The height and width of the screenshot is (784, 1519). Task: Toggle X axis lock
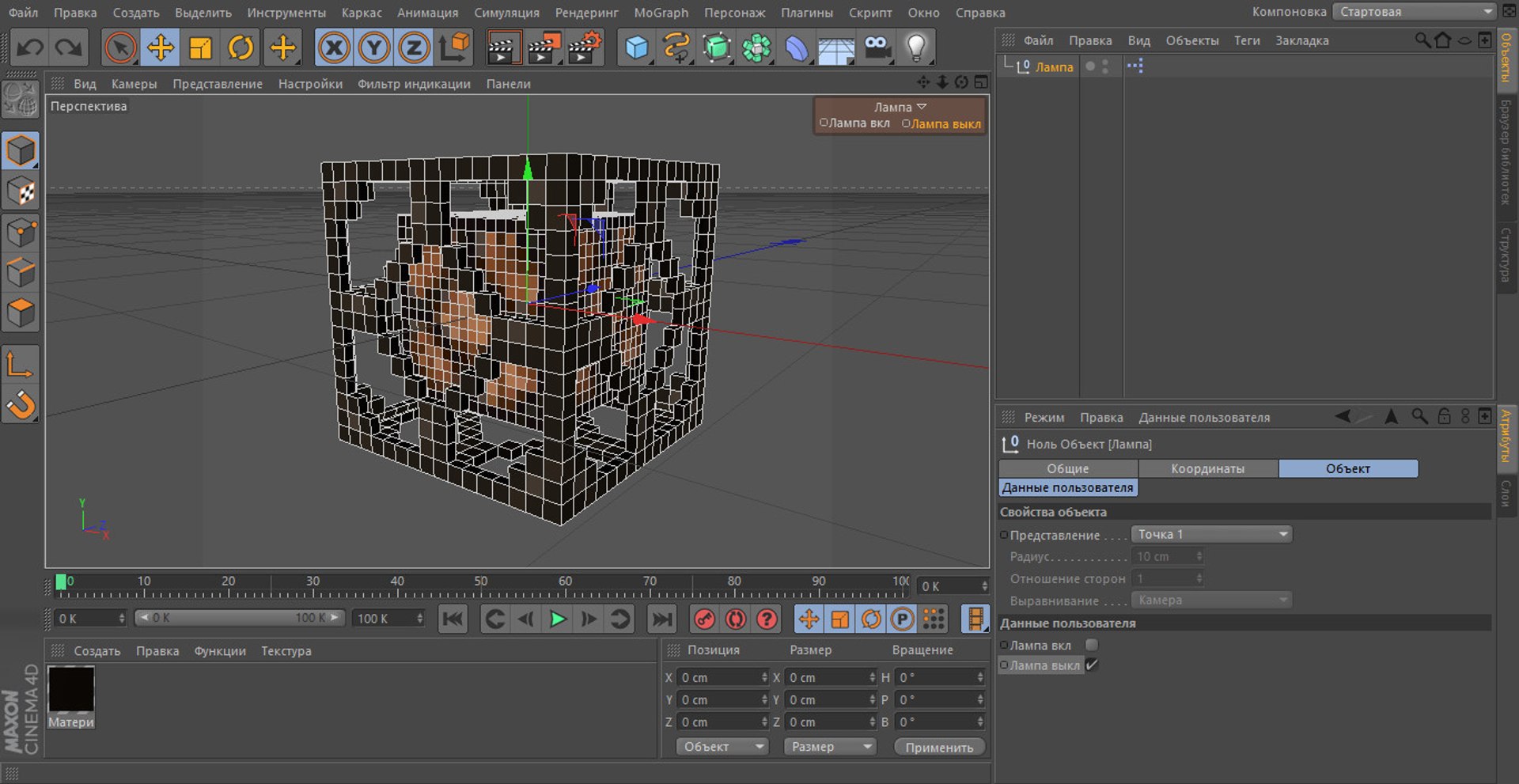[334, 48]
